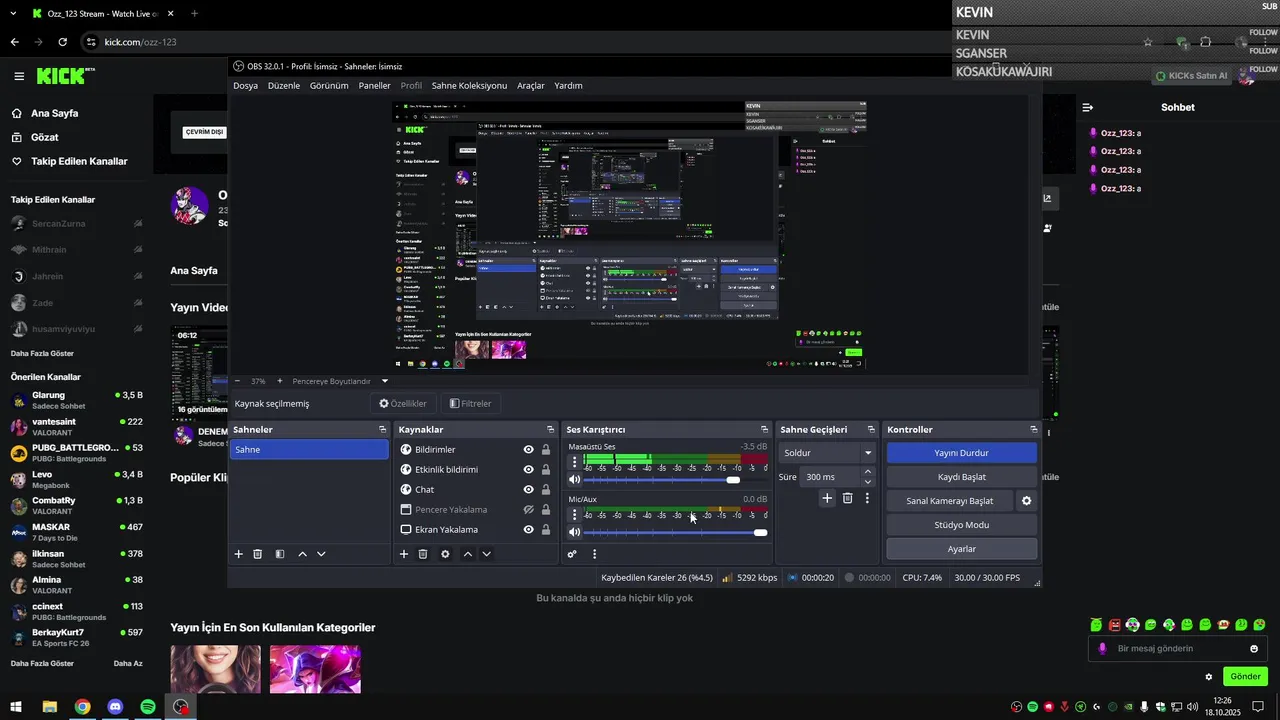The image size is (1280, 720).
Task: Pop out the Ses Karıştırıcı dock panel
Action: [x=765, y=430]
